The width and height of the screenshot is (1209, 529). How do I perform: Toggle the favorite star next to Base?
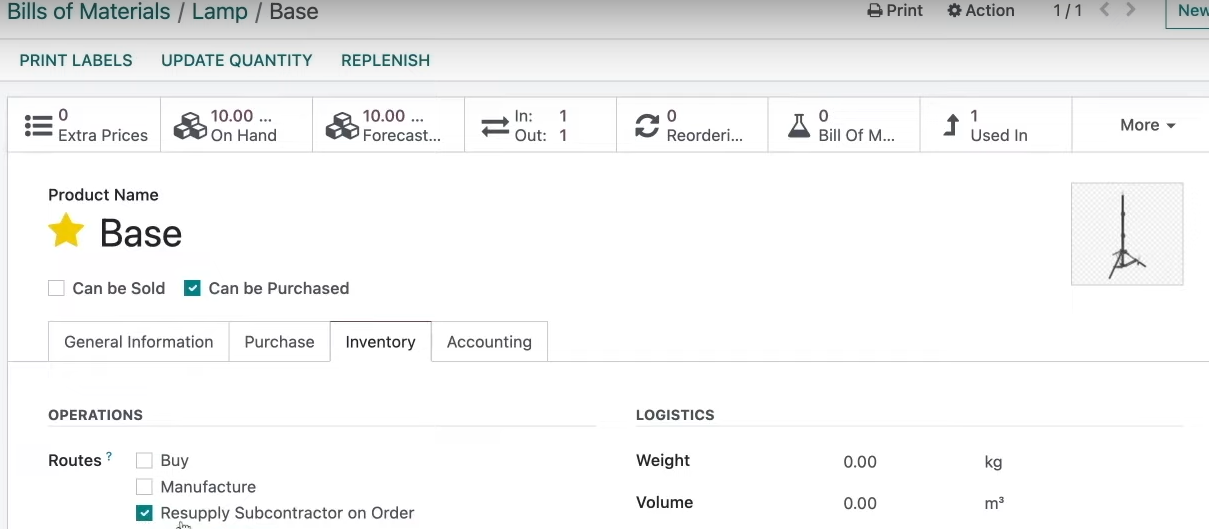pyautogui.click(x=66, y=231)
